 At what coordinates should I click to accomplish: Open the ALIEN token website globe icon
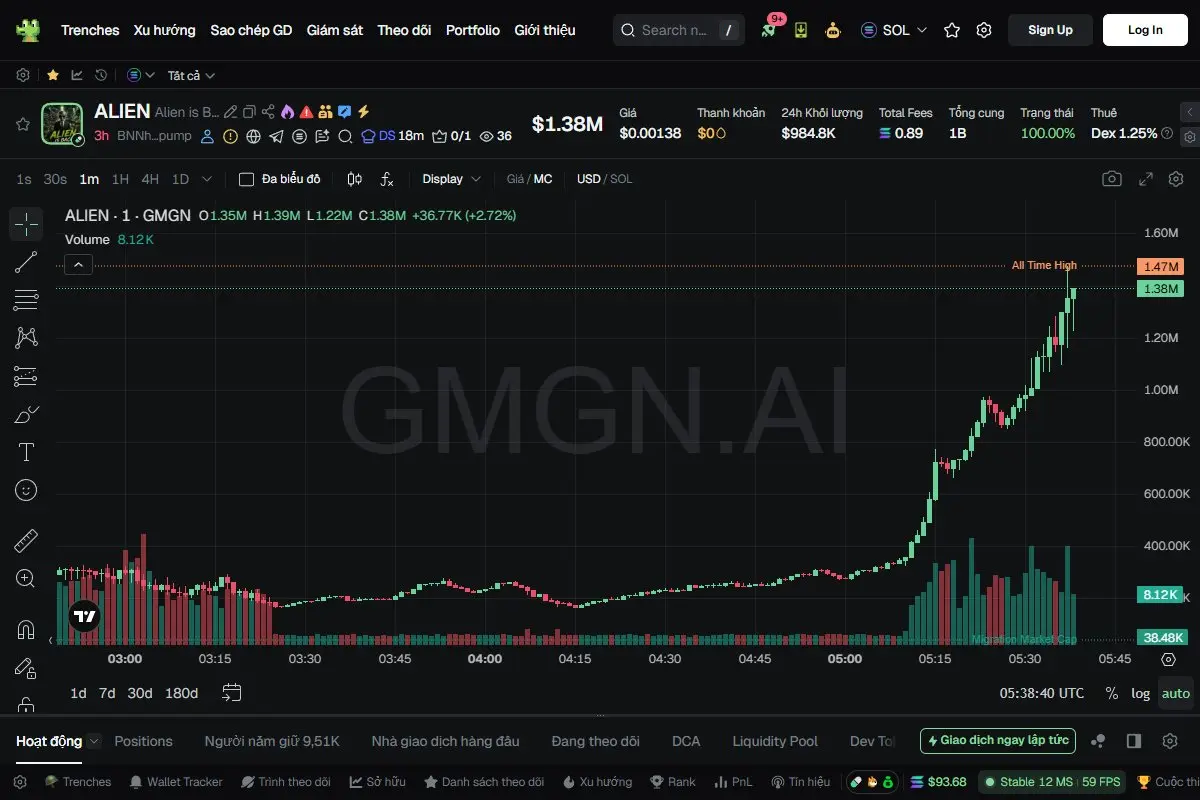tap(253, 136)
